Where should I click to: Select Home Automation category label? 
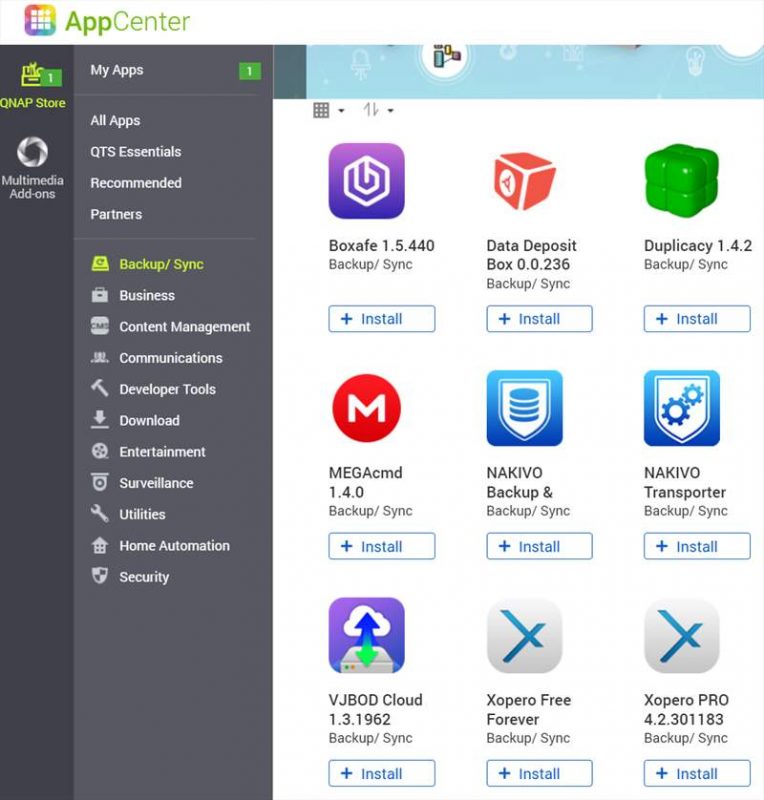(175, 546)
